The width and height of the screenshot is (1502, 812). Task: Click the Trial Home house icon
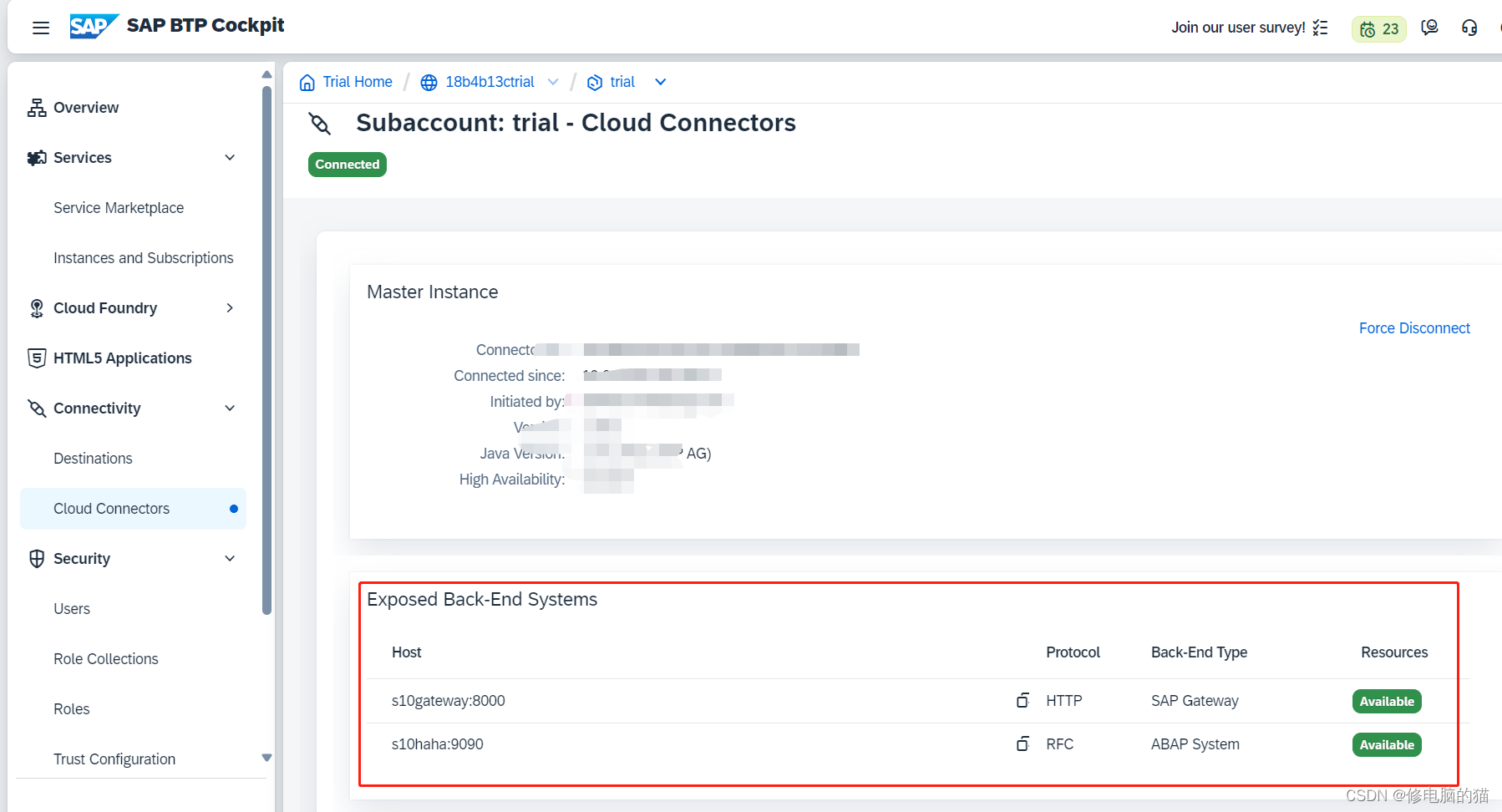pos(307,82)
